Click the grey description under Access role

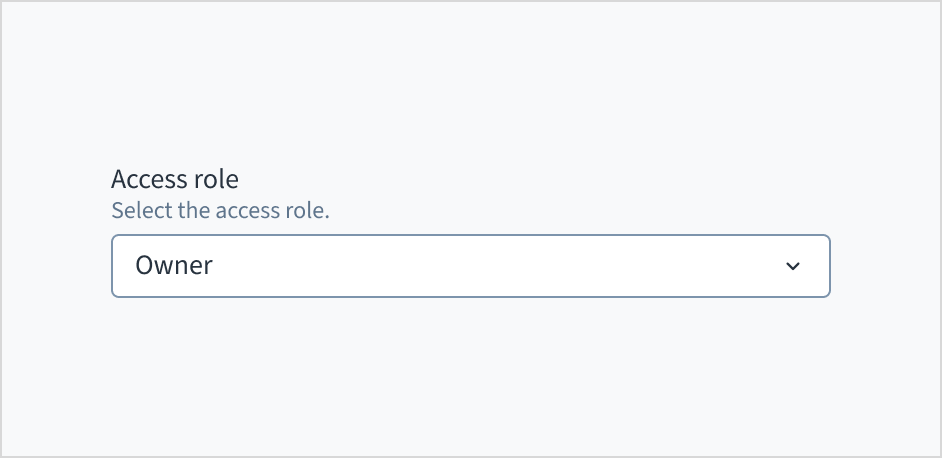220,211
